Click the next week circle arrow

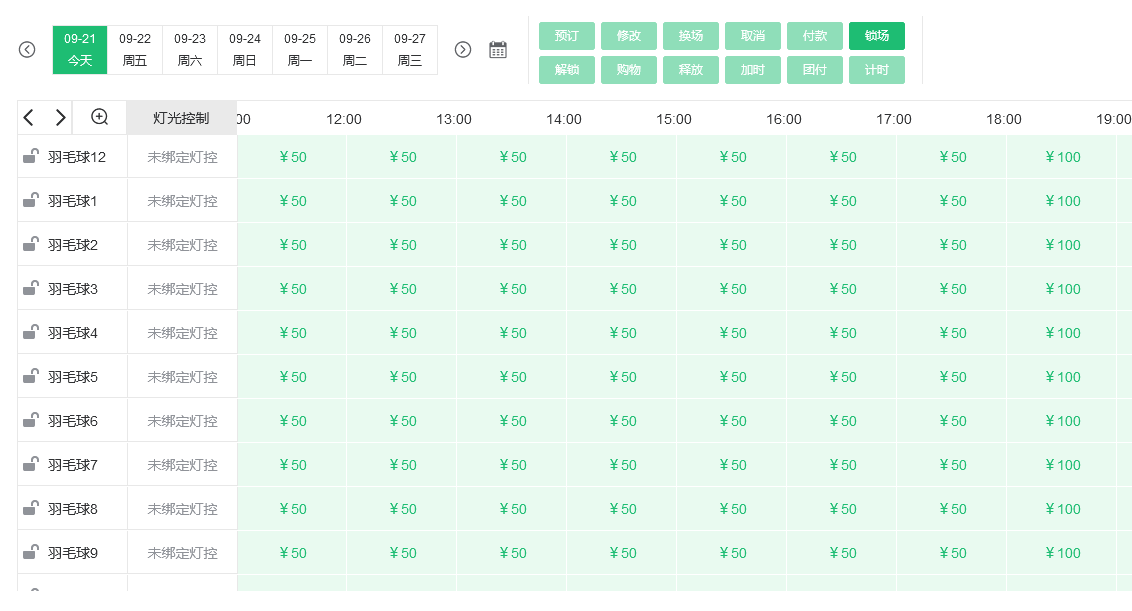point(463,50)
